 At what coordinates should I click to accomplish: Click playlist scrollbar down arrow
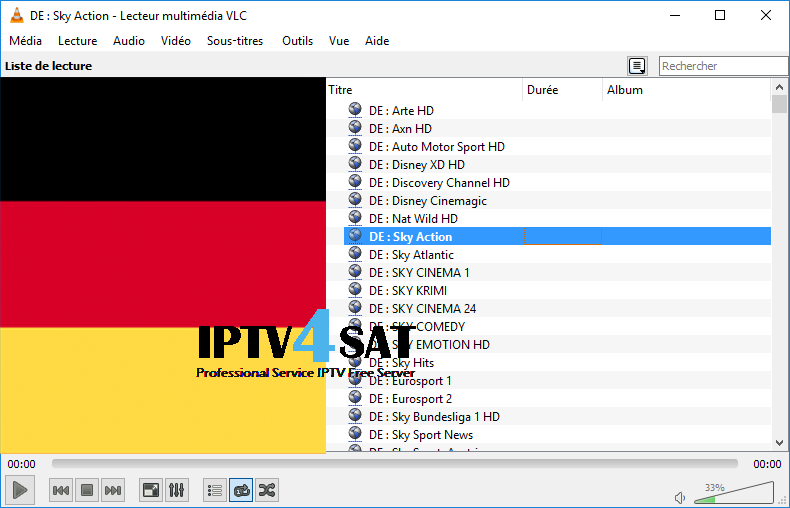779,443
